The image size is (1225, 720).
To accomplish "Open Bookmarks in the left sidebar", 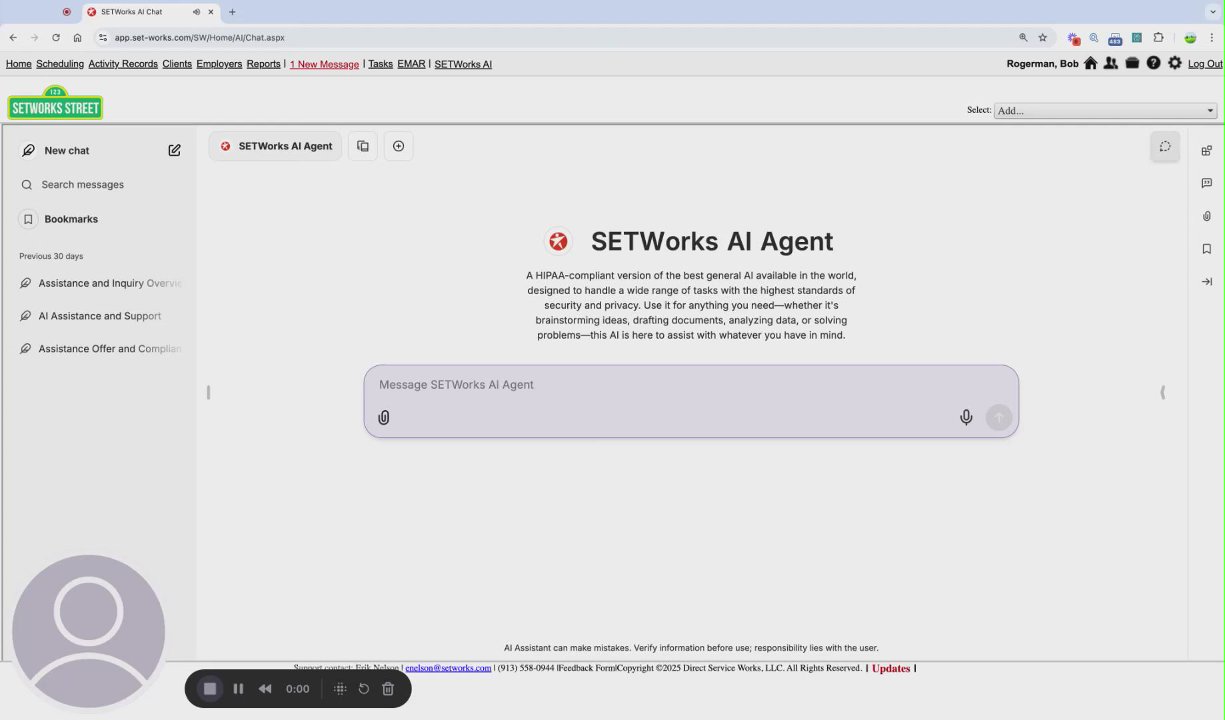I will click(71, 219).
